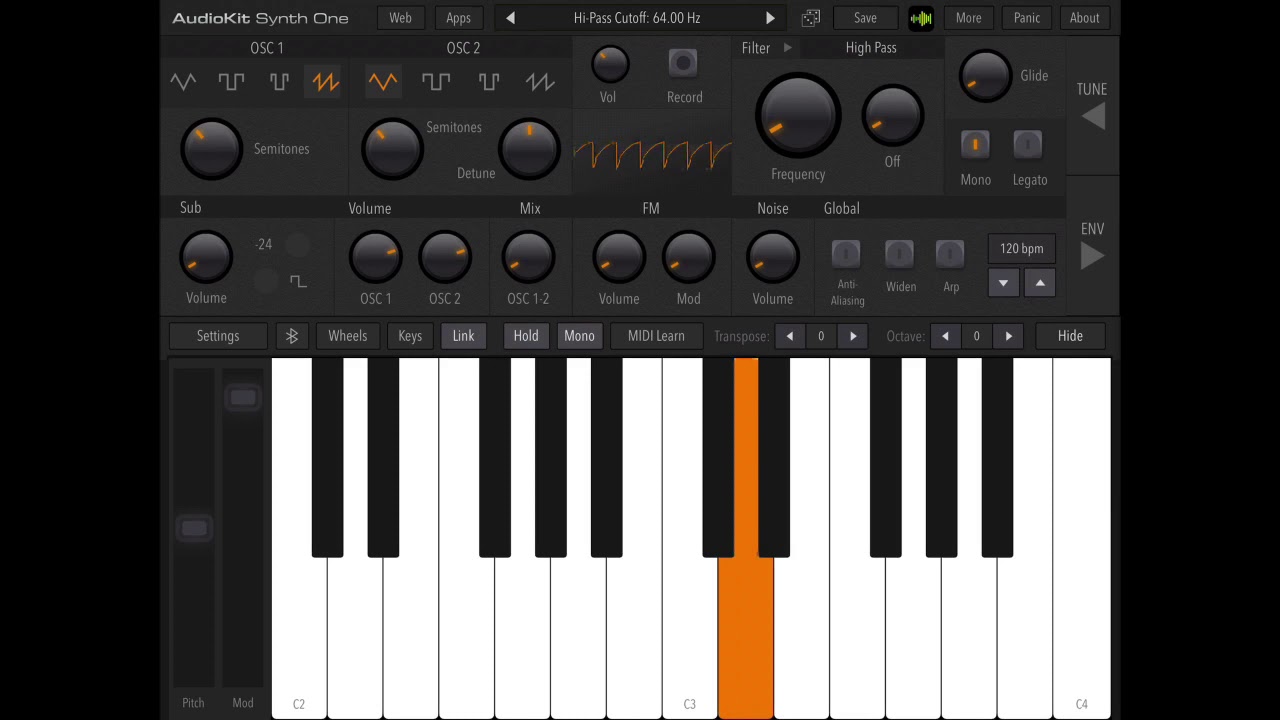Go to the next preset arrow
The width and height of the screenshot is (1280, 720).
[770, 18]
